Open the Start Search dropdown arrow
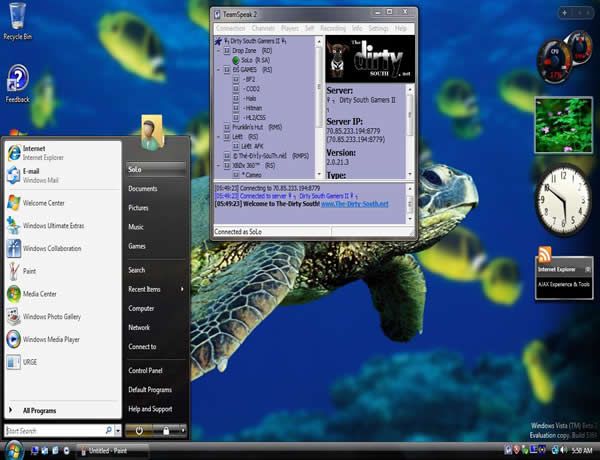The height and width of the screenshot is (460, 600). click(x=118, y=431)
